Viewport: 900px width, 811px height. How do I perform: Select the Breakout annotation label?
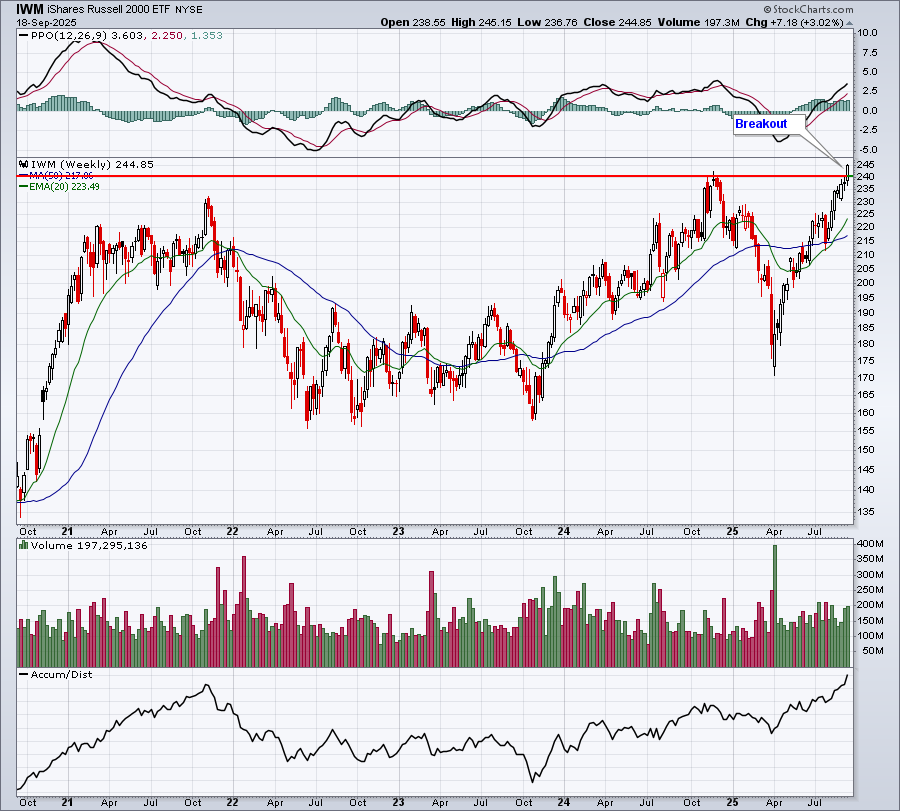(761, 124)
